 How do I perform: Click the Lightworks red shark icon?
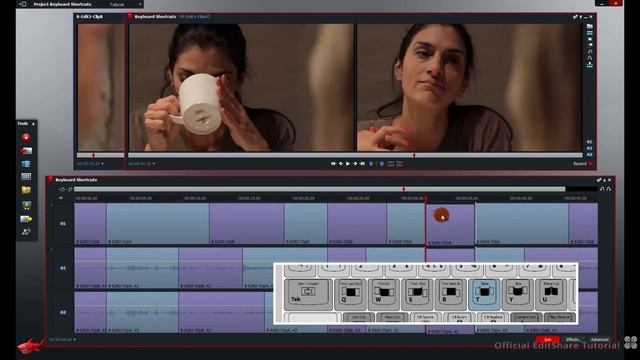(30, 346)
